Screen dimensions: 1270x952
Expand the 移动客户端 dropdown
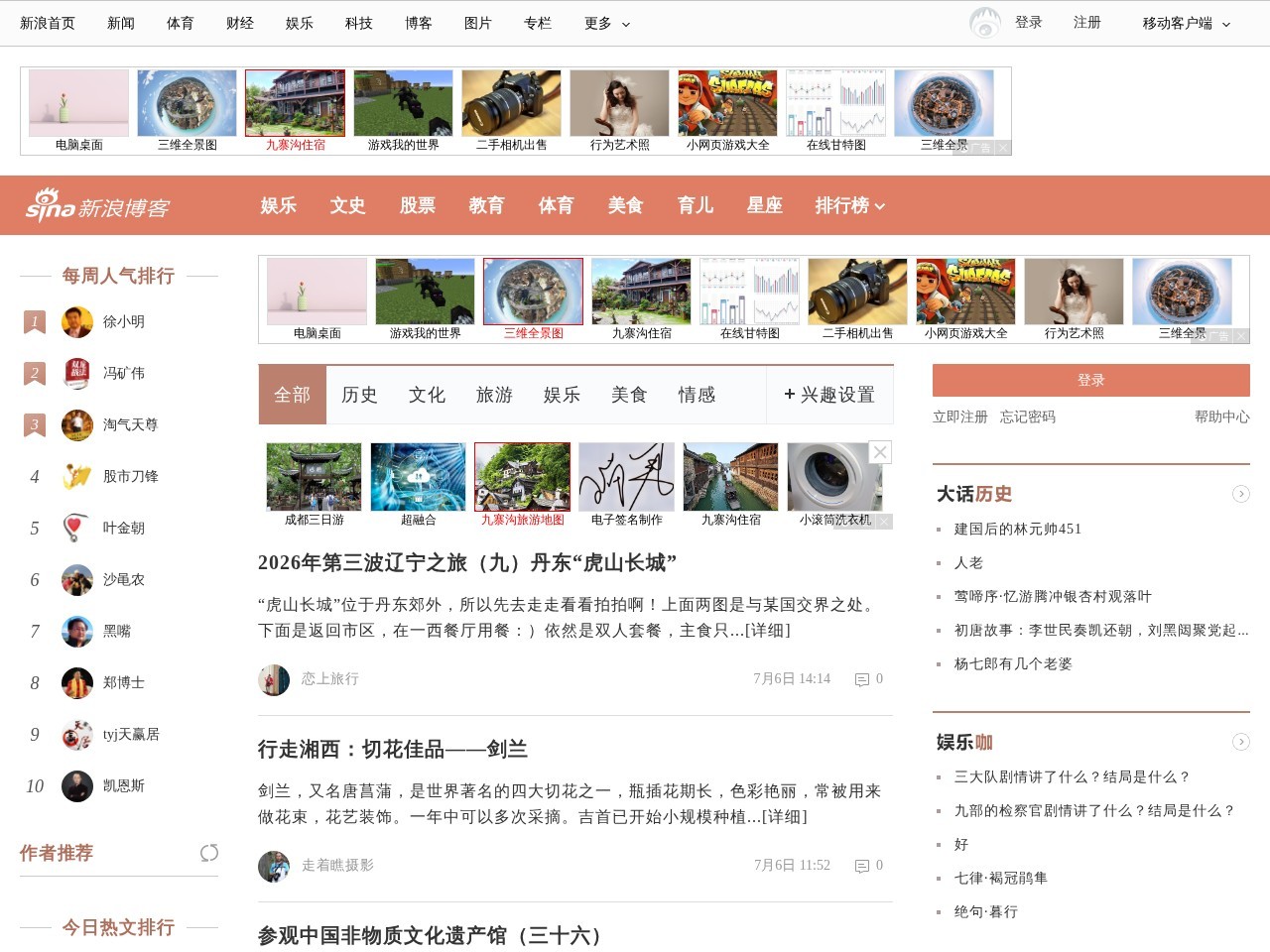click(1186, 23)
